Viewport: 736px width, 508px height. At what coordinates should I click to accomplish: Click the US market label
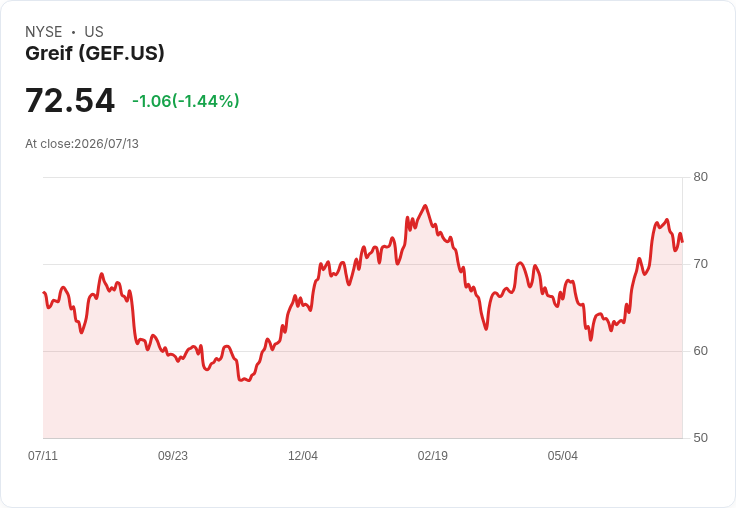click(x=94, y=32)
